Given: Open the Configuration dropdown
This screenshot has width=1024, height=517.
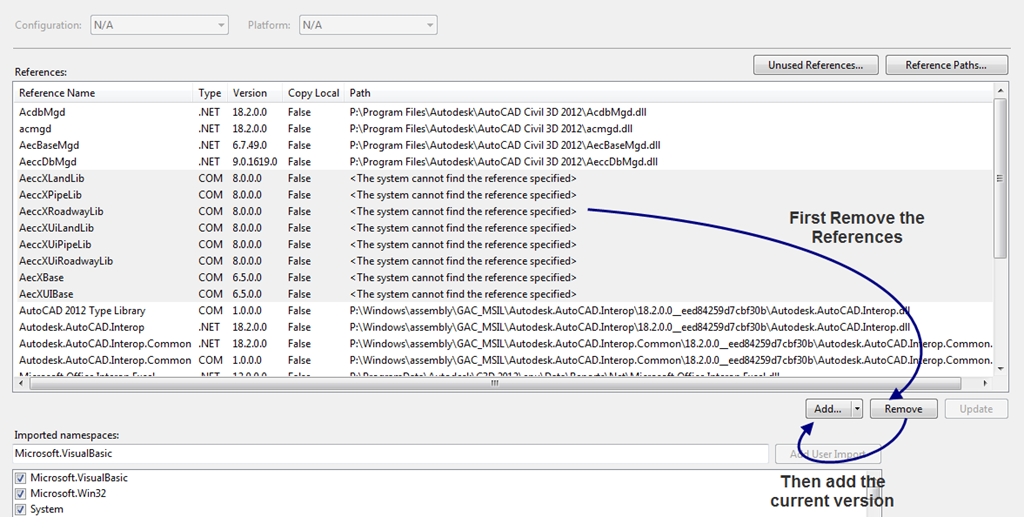Looking at the screenshot, I should 159,25.
